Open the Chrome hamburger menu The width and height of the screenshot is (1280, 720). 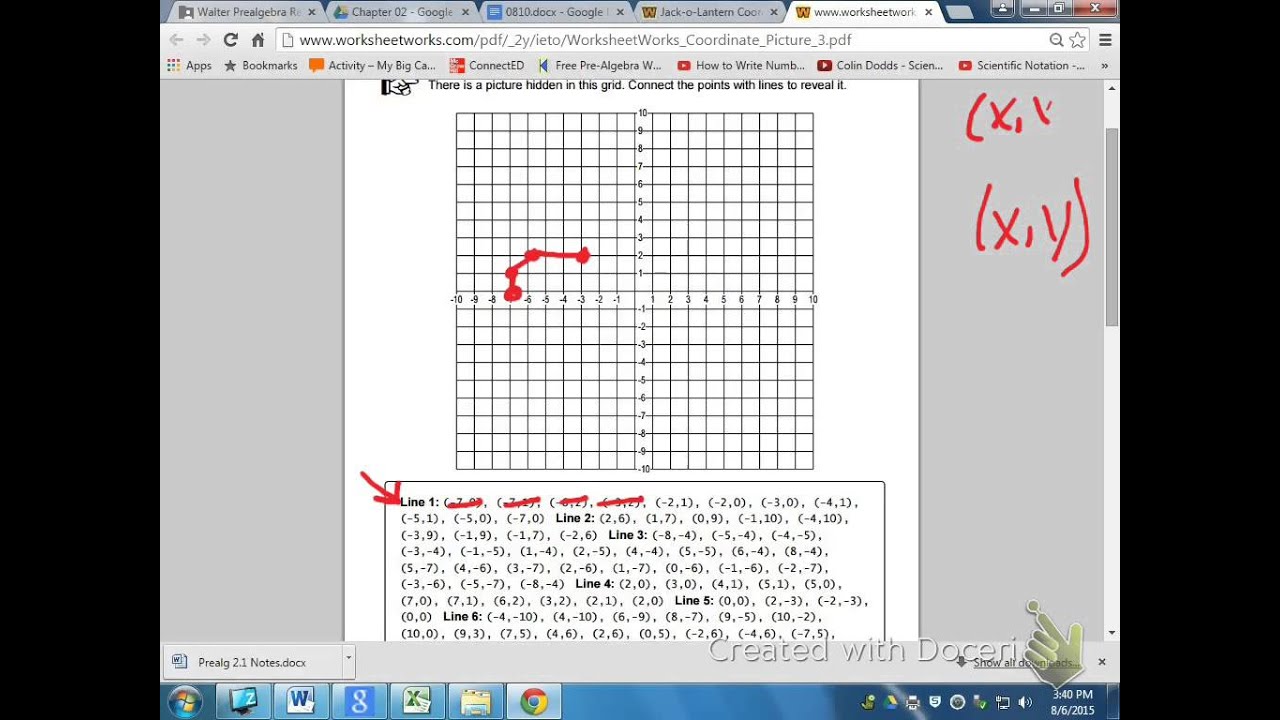[1105, 40]
